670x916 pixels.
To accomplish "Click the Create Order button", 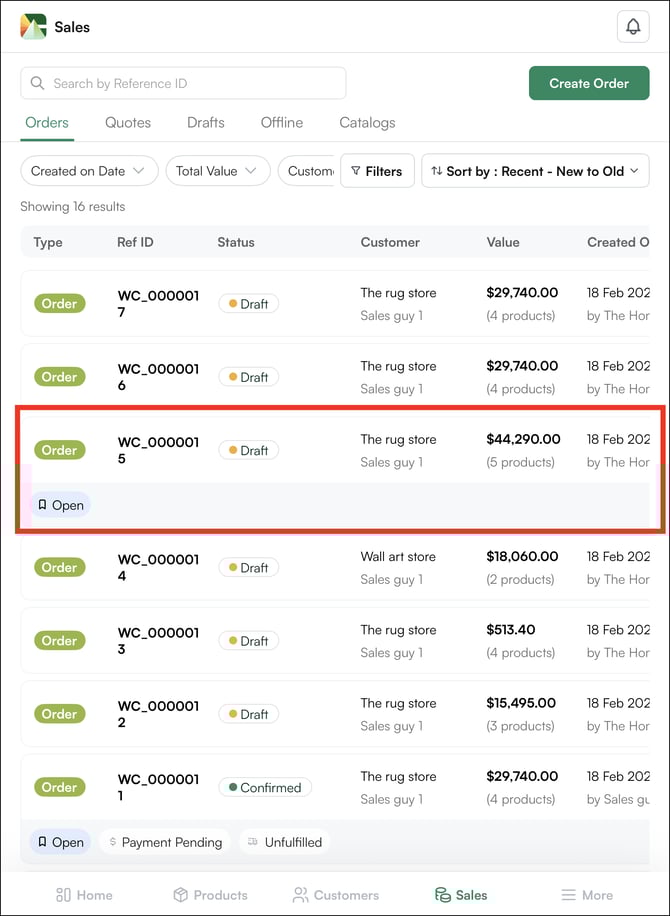I will click(589, 83).
